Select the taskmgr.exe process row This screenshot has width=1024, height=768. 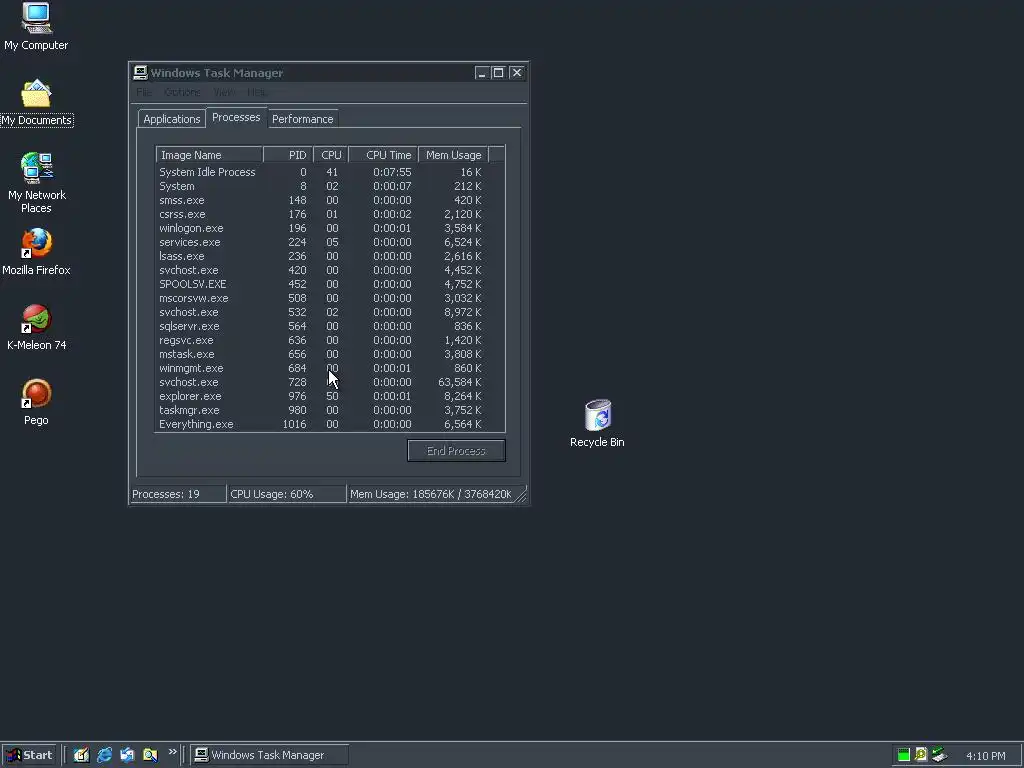330,410
